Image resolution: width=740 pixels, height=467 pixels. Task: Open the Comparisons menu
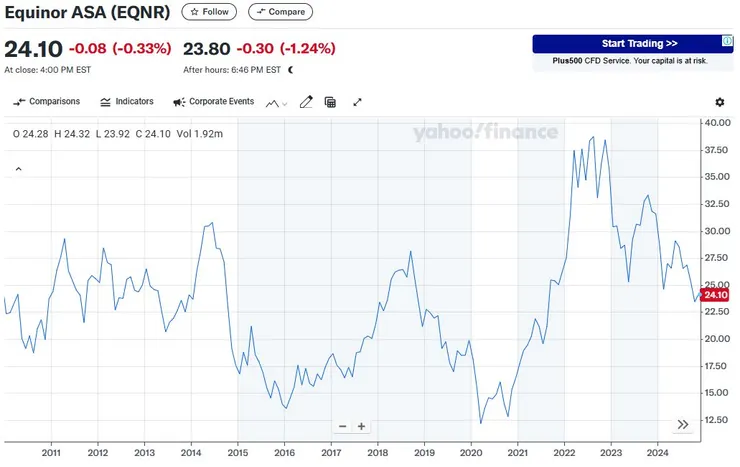click(46, 101)
